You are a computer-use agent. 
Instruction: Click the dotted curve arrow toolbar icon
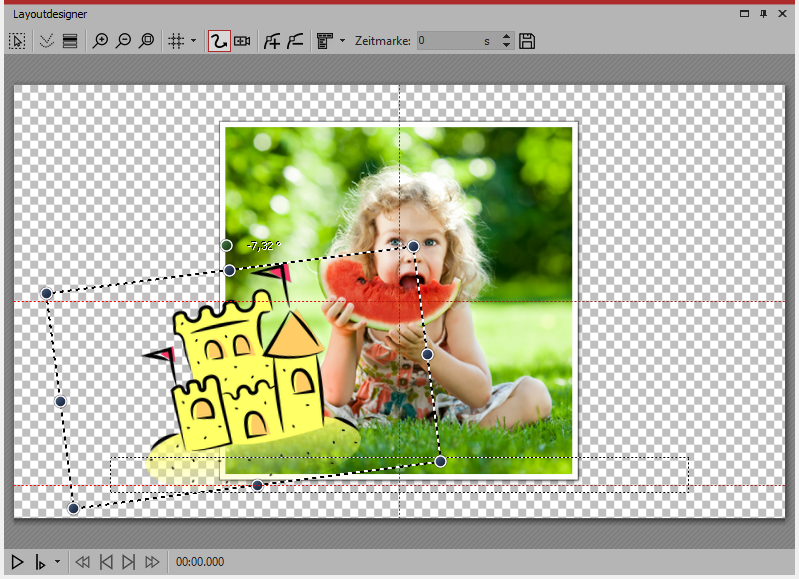tap(47, 41)
